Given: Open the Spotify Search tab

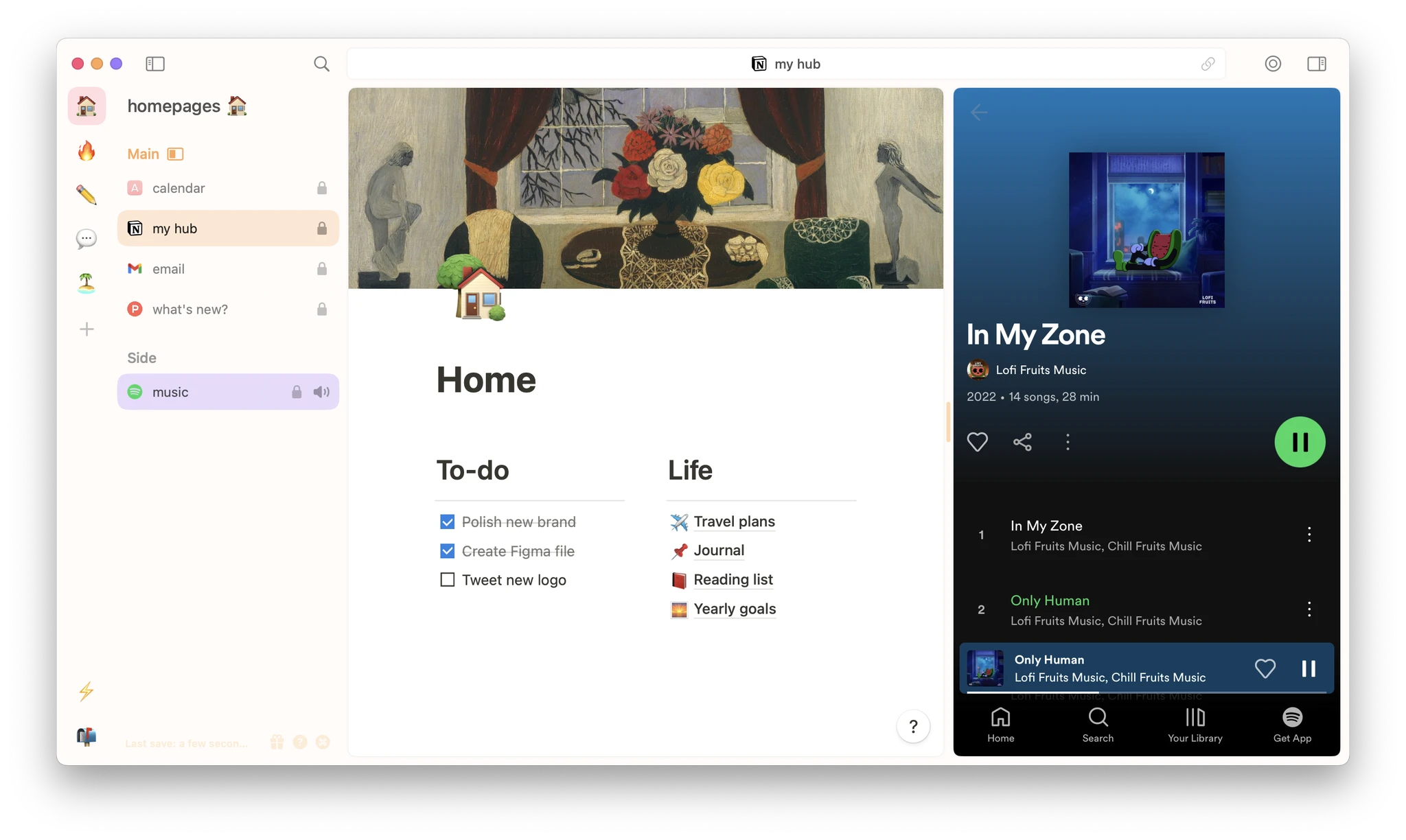Looking at the screenshot, I should pyautogui.click(x=1098, y=725).
